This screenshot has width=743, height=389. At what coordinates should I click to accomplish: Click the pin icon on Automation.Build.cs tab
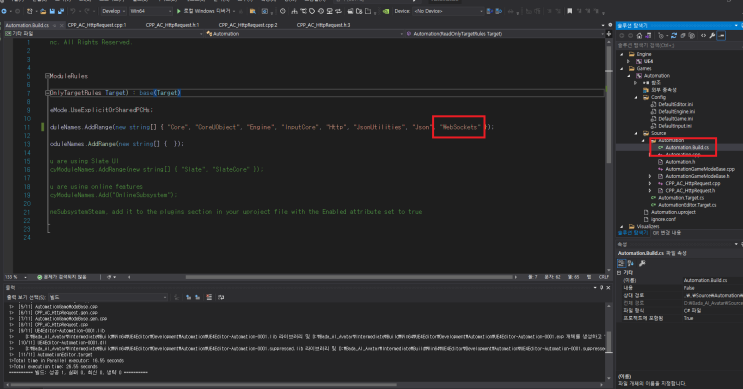pos(54,25)
